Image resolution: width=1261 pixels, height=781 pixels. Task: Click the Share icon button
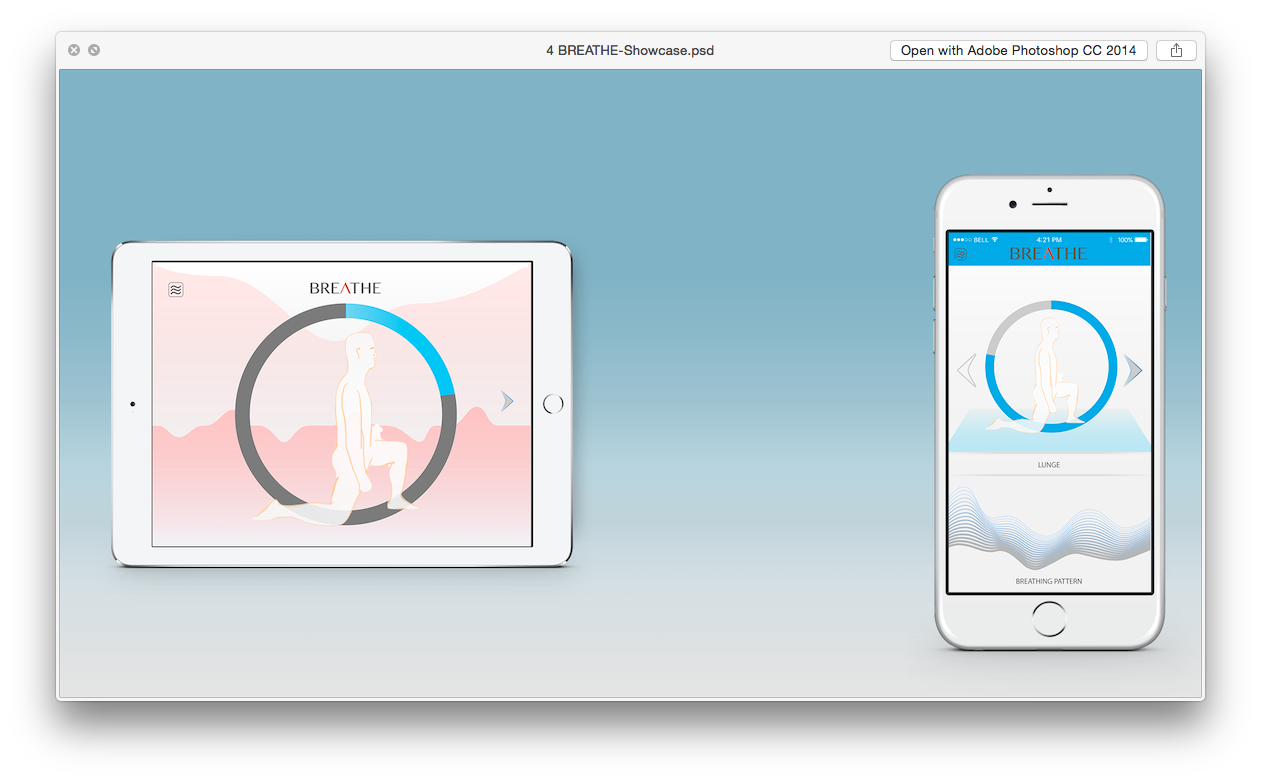click(1176, 50)
